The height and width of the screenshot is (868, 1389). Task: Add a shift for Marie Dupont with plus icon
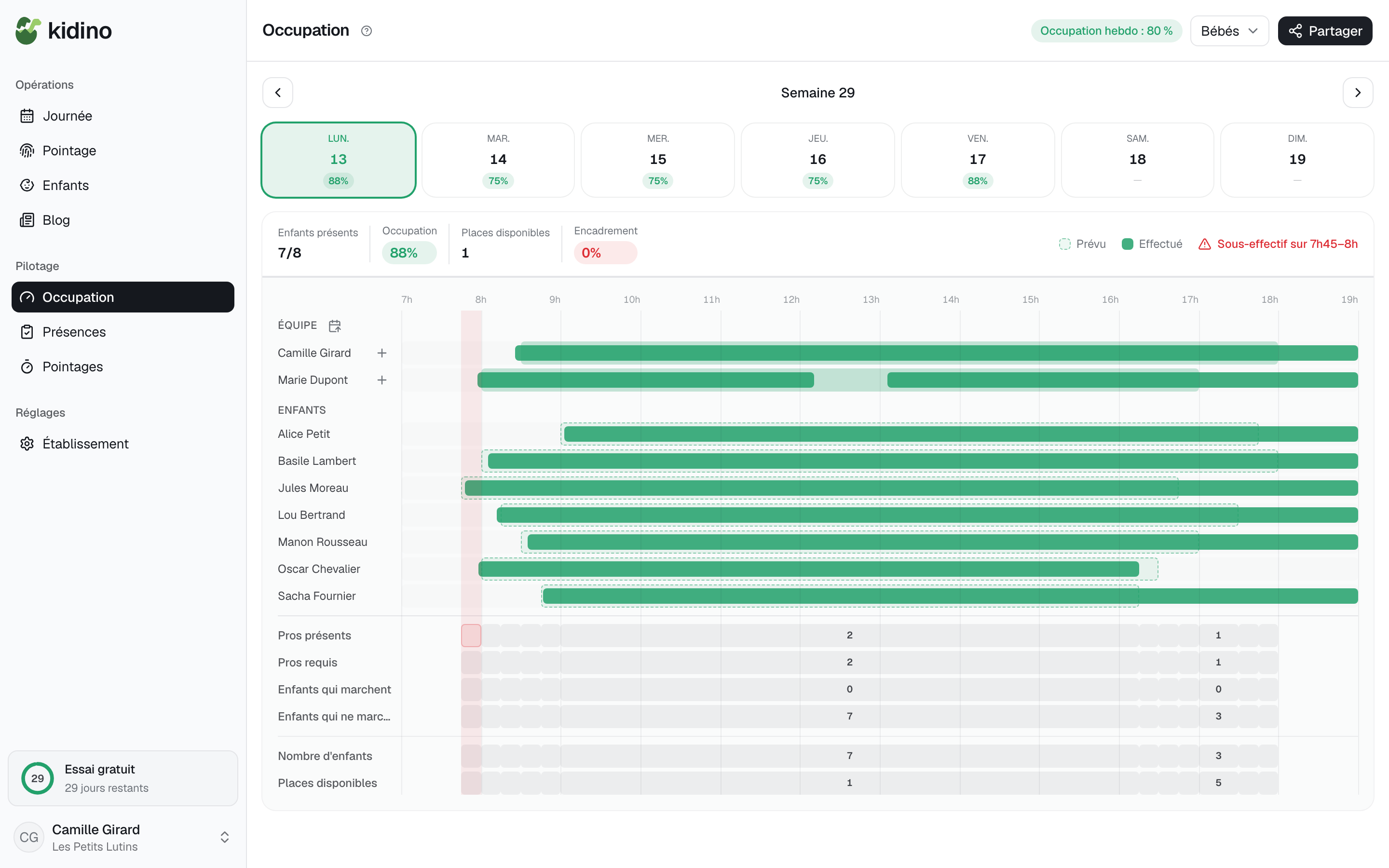point(381,380)
